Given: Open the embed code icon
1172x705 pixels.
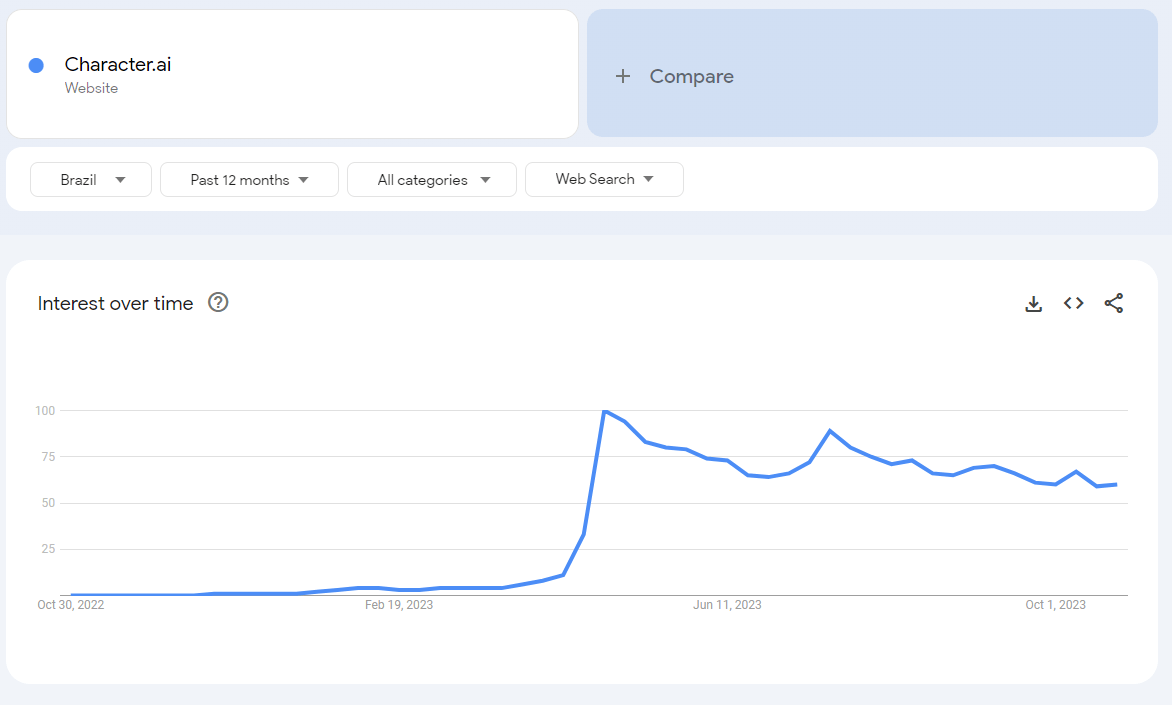Looking at the screenshot, I should pyautogui.click(x=1074, y=303).
